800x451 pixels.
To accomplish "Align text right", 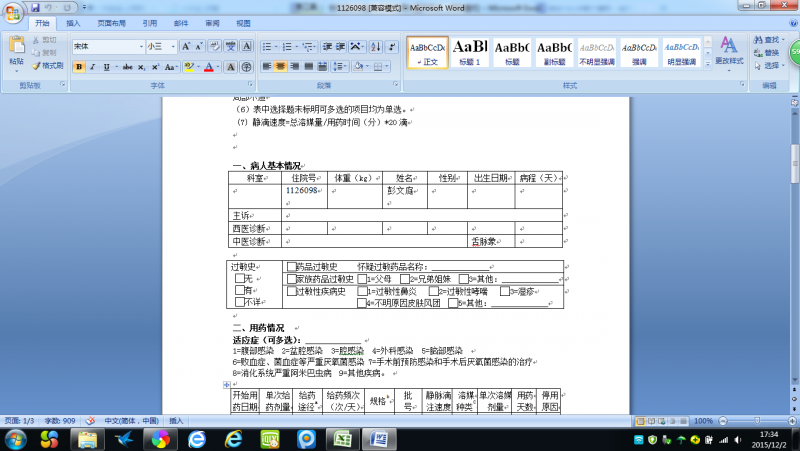I will click(294, 67).
